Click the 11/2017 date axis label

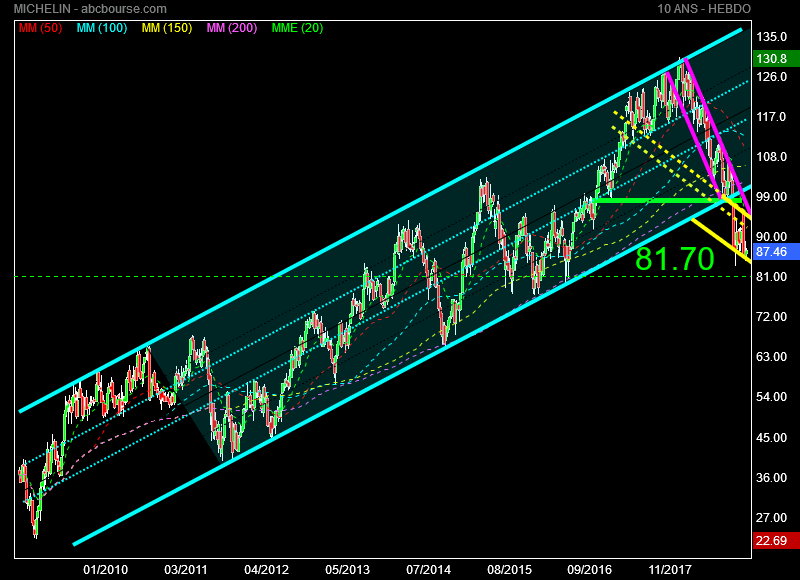(x=670, y=569)
